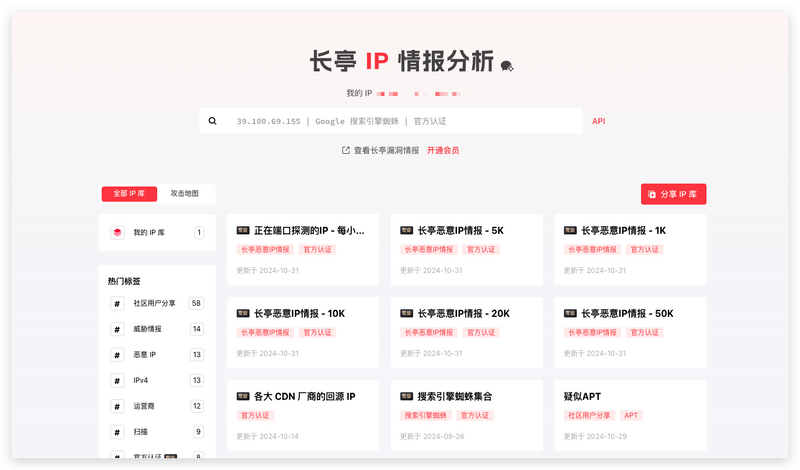Viewport: 800px width, 470px height.
Task: Click the 热门标签 heading
Action: (x=124, y=281)
